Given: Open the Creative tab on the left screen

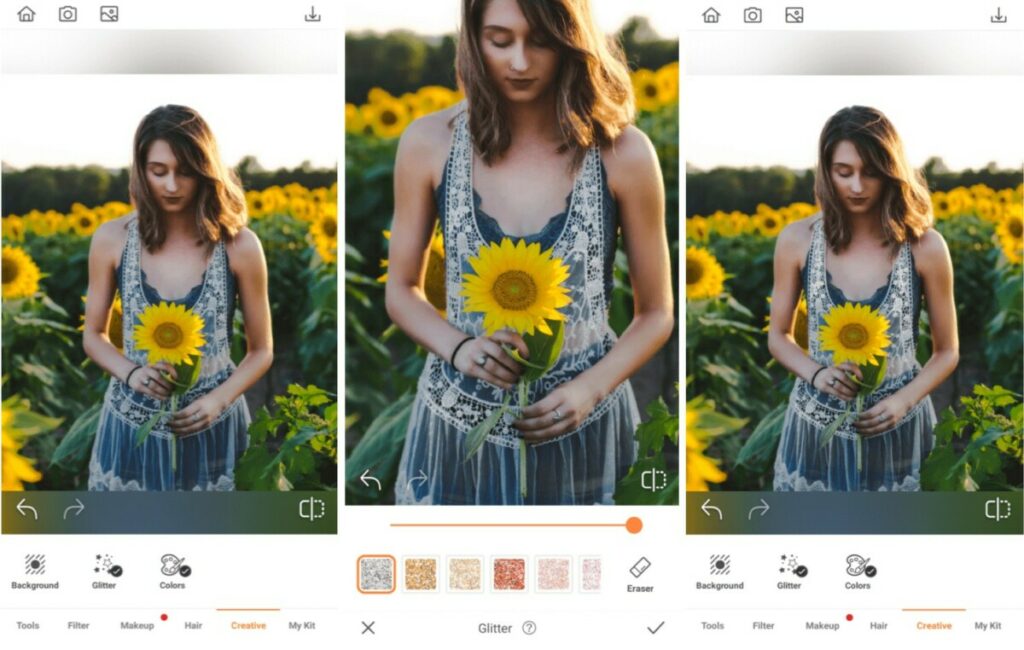Looking at the screenshot, I should (x=248, y=625).
